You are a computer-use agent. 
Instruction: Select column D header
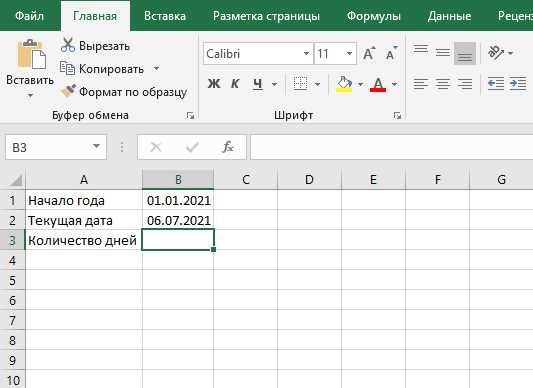309,179
